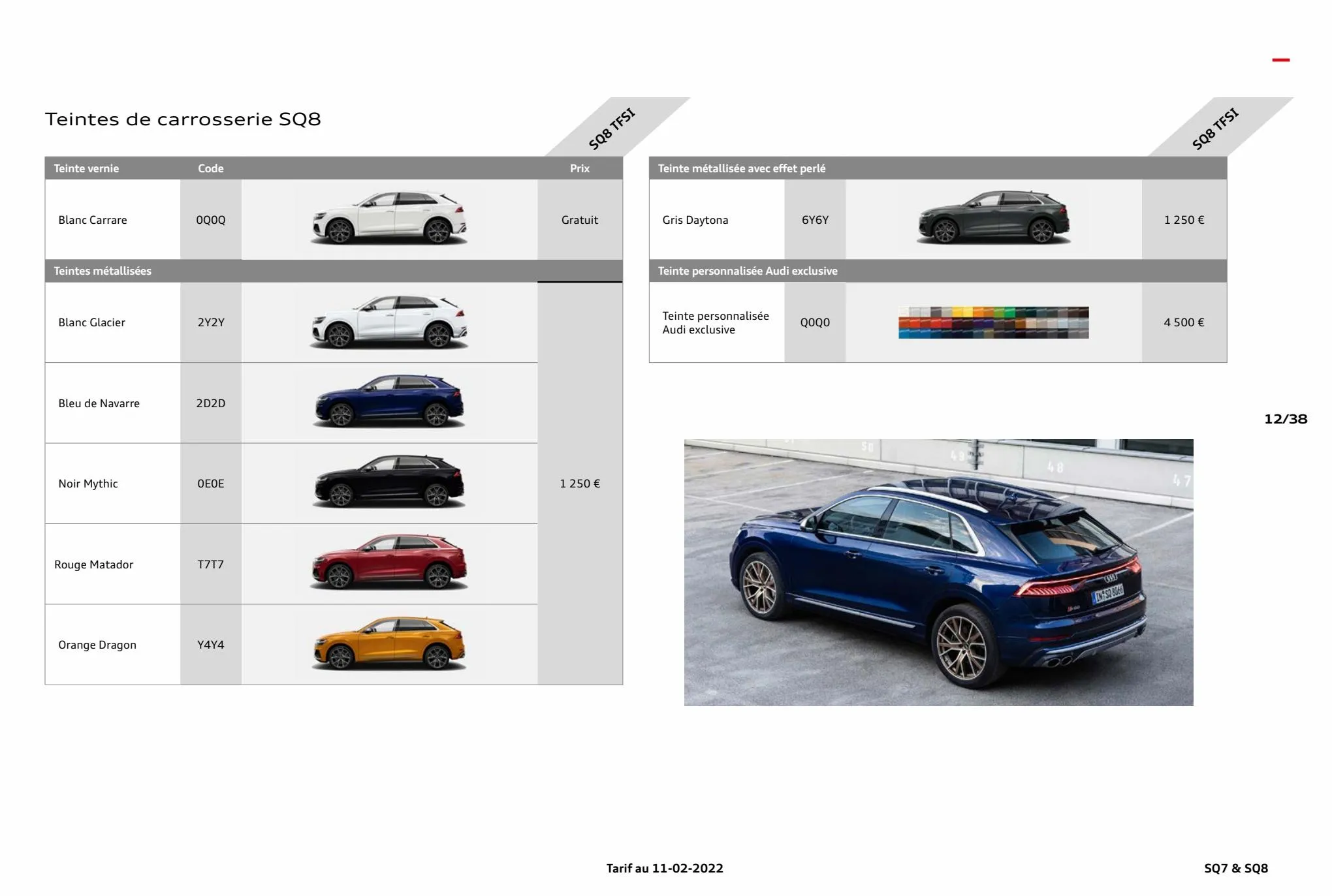
Task: Select the Gris Daytona grey car thumbnail
Action: point(993,218)
